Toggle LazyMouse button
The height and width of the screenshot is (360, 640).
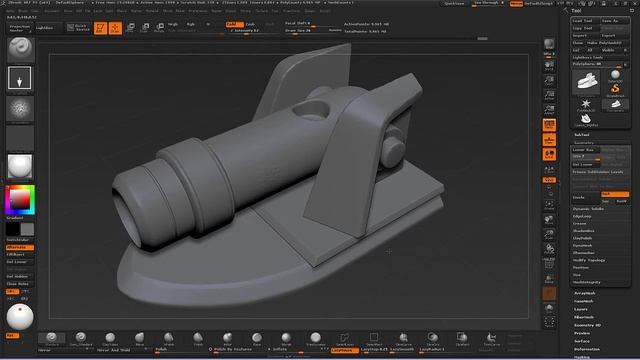pos(345,350)
